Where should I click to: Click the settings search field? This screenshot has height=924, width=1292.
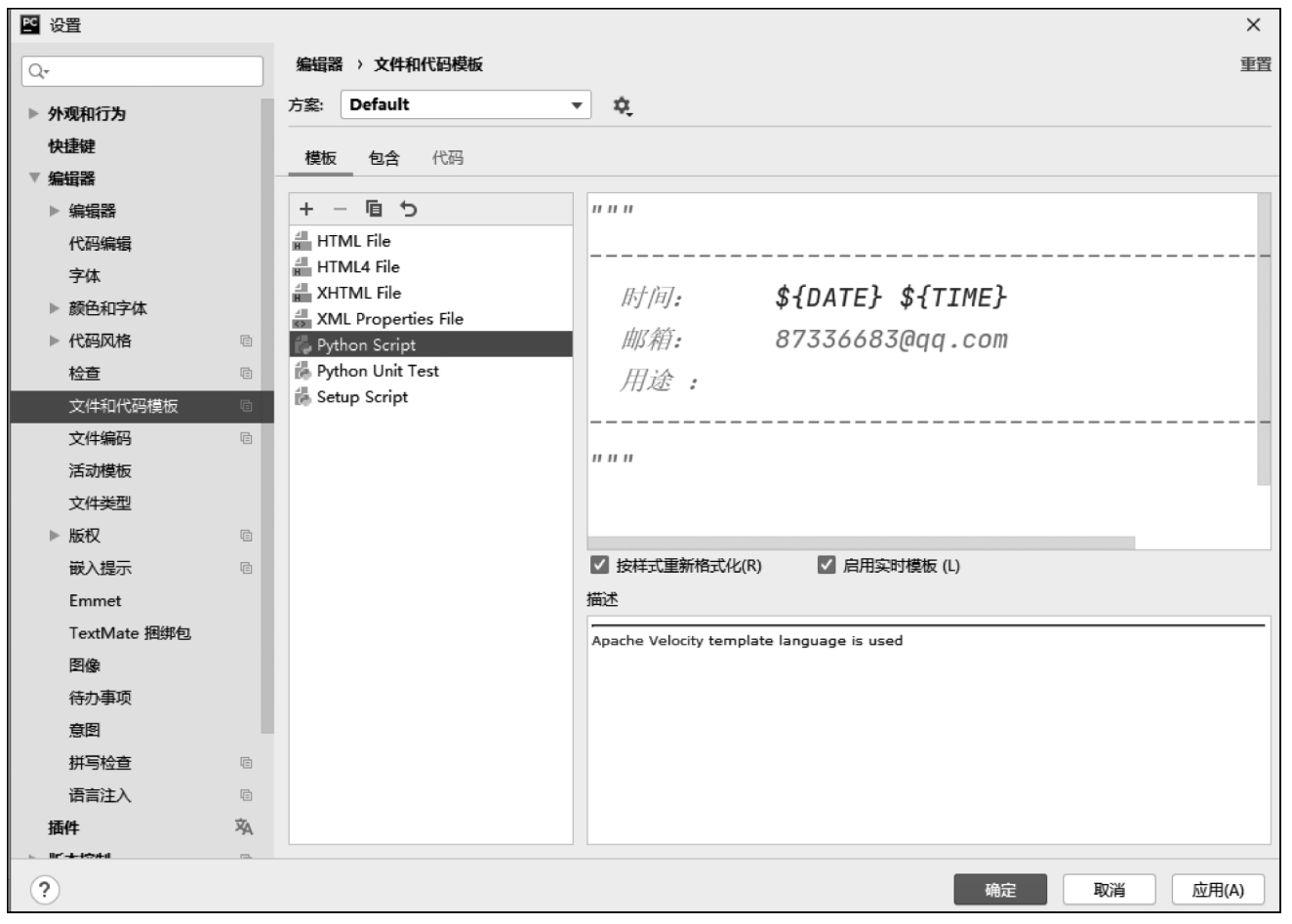[142, 71]
